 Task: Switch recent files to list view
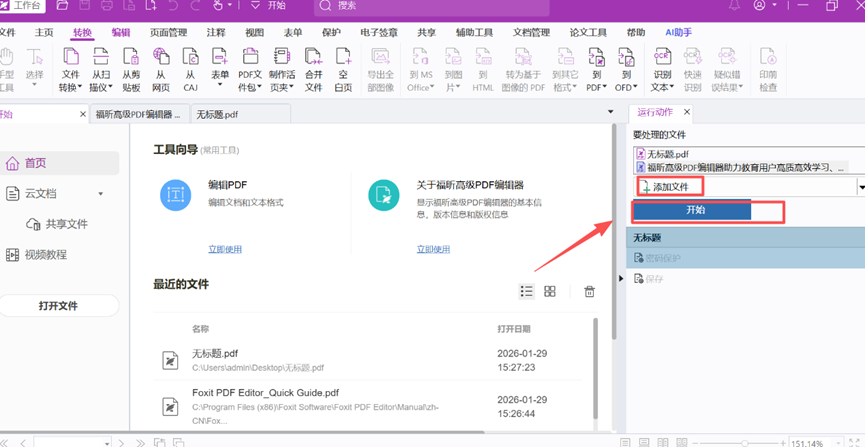coord(526,291)
